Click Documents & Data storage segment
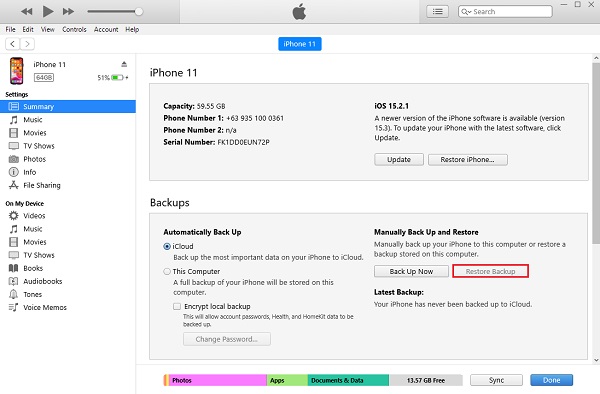 [348, 380]
